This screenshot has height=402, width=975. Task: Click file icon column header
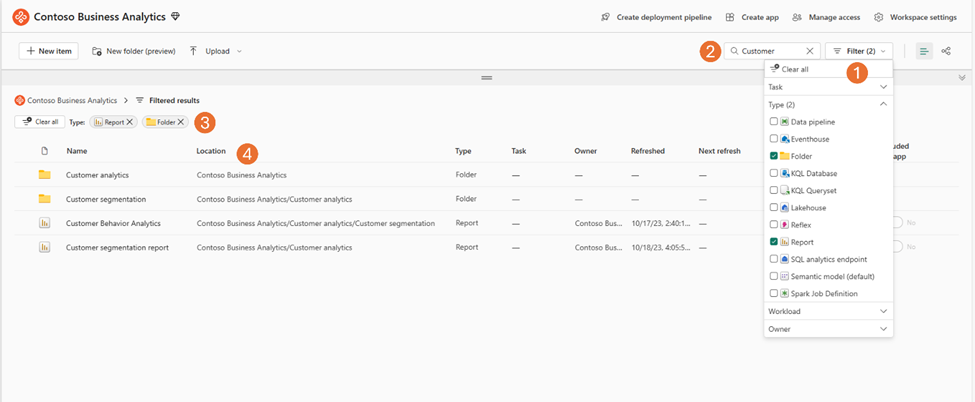44,151
